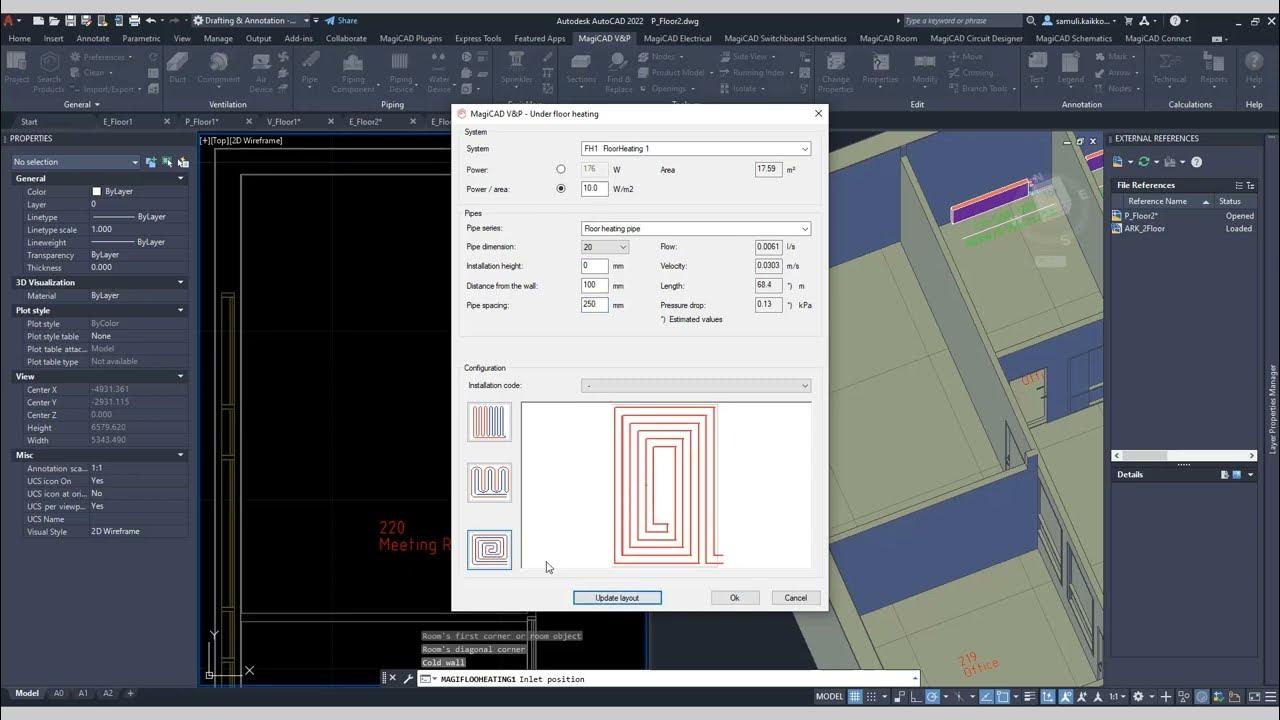Select the parallel stripes pipe layout icon
The image size is (1280, 720).
tap(489, 422)
